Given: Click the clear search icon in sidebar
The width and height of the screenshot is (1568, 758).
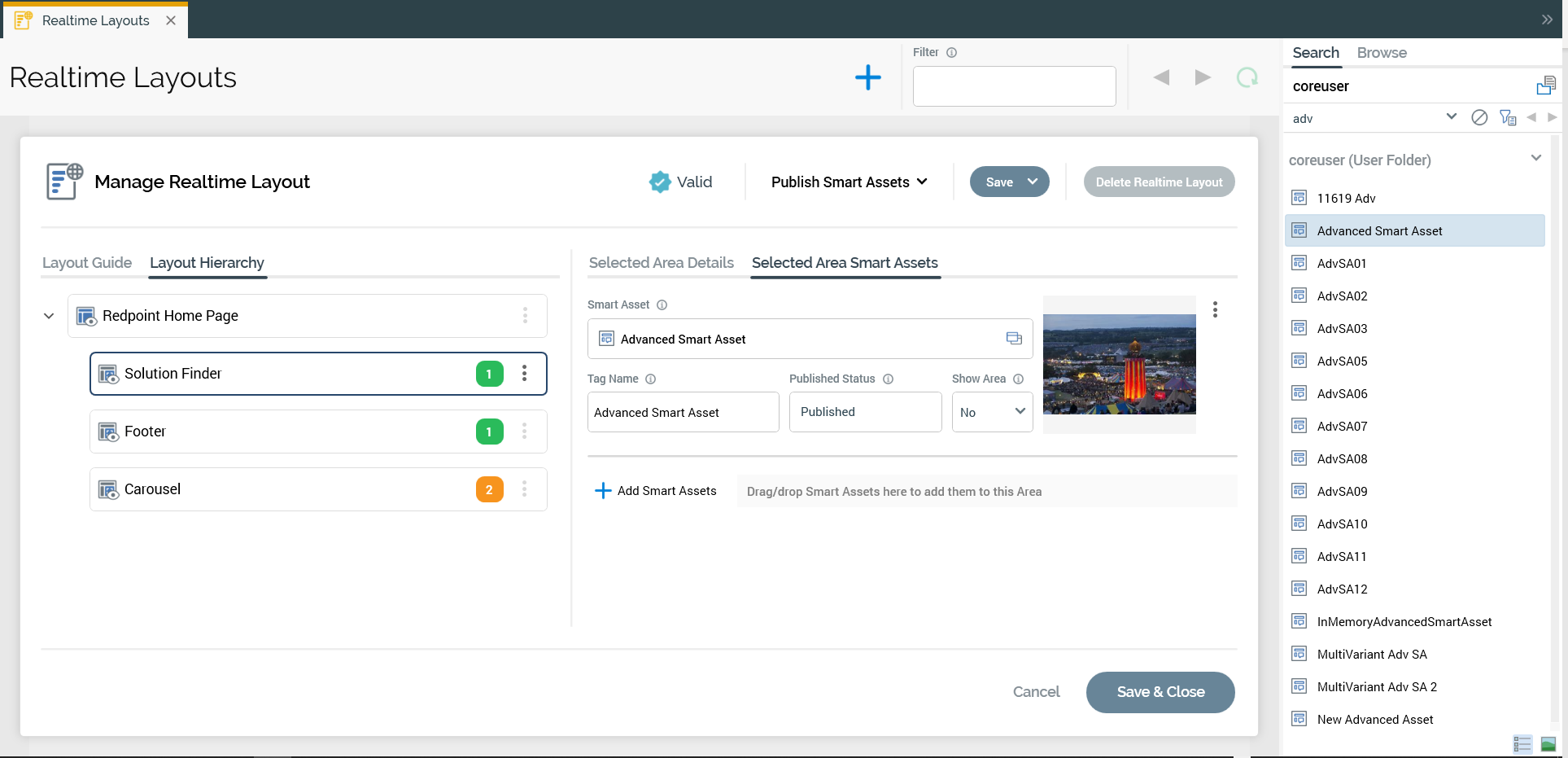Looking at the screenshot, I should pos(1479,118).
